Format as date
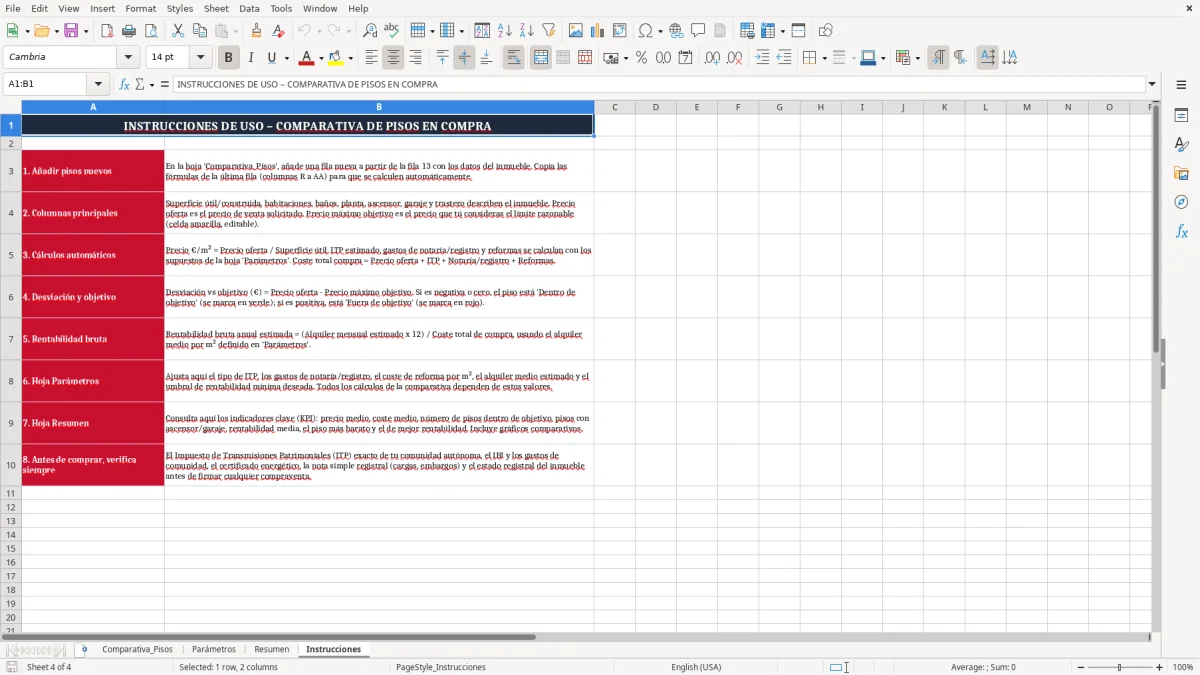This screenshot has height=675, width=1200. [685, 58]
